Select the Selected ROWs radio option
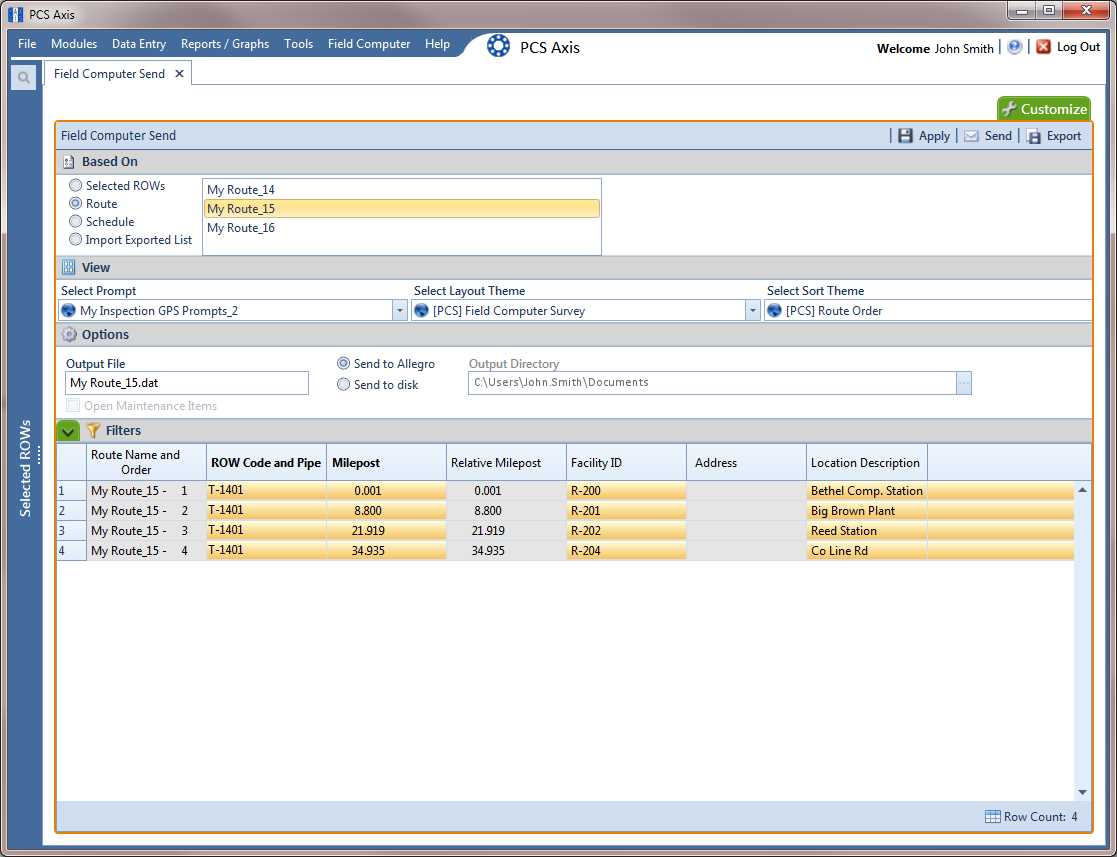1117x857 pixels. [76, 185]
